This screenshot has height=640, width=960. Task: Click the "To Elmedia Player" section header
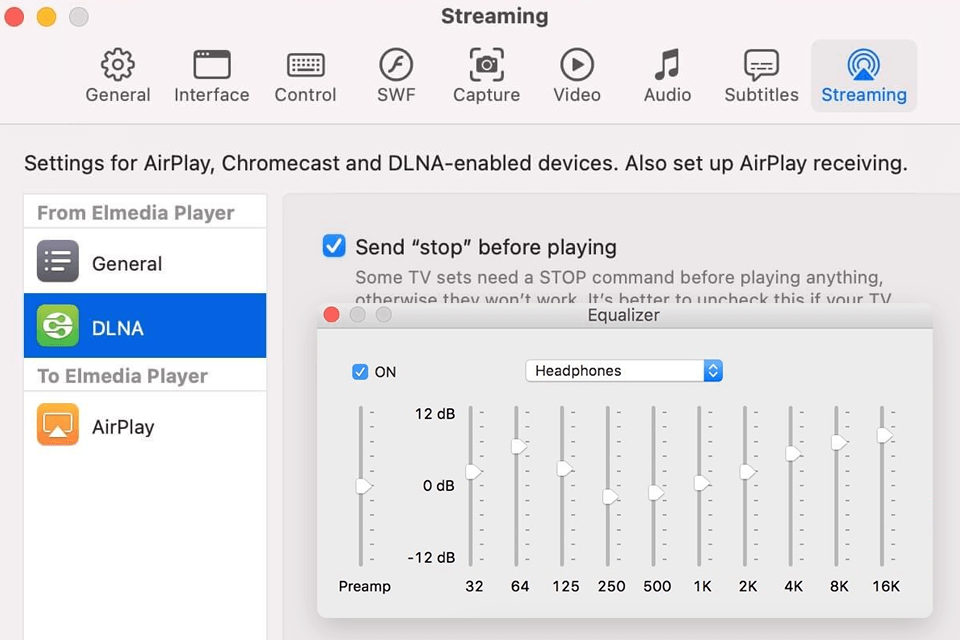pos(122,375)
